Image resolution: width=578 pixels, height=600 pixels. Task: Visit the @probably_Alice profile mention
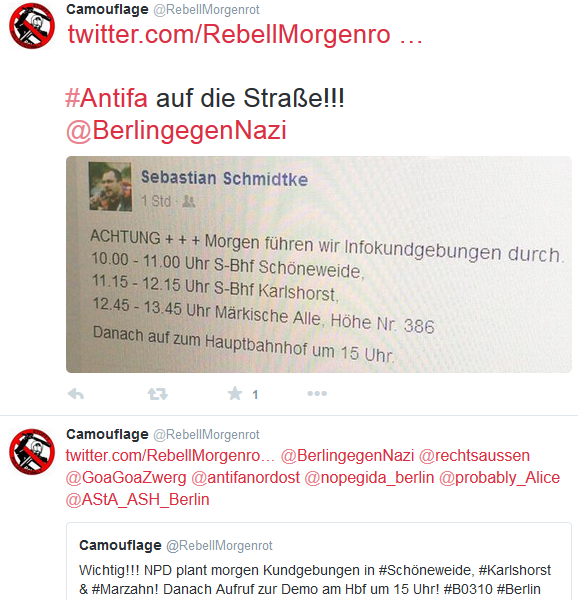point(500,478)
